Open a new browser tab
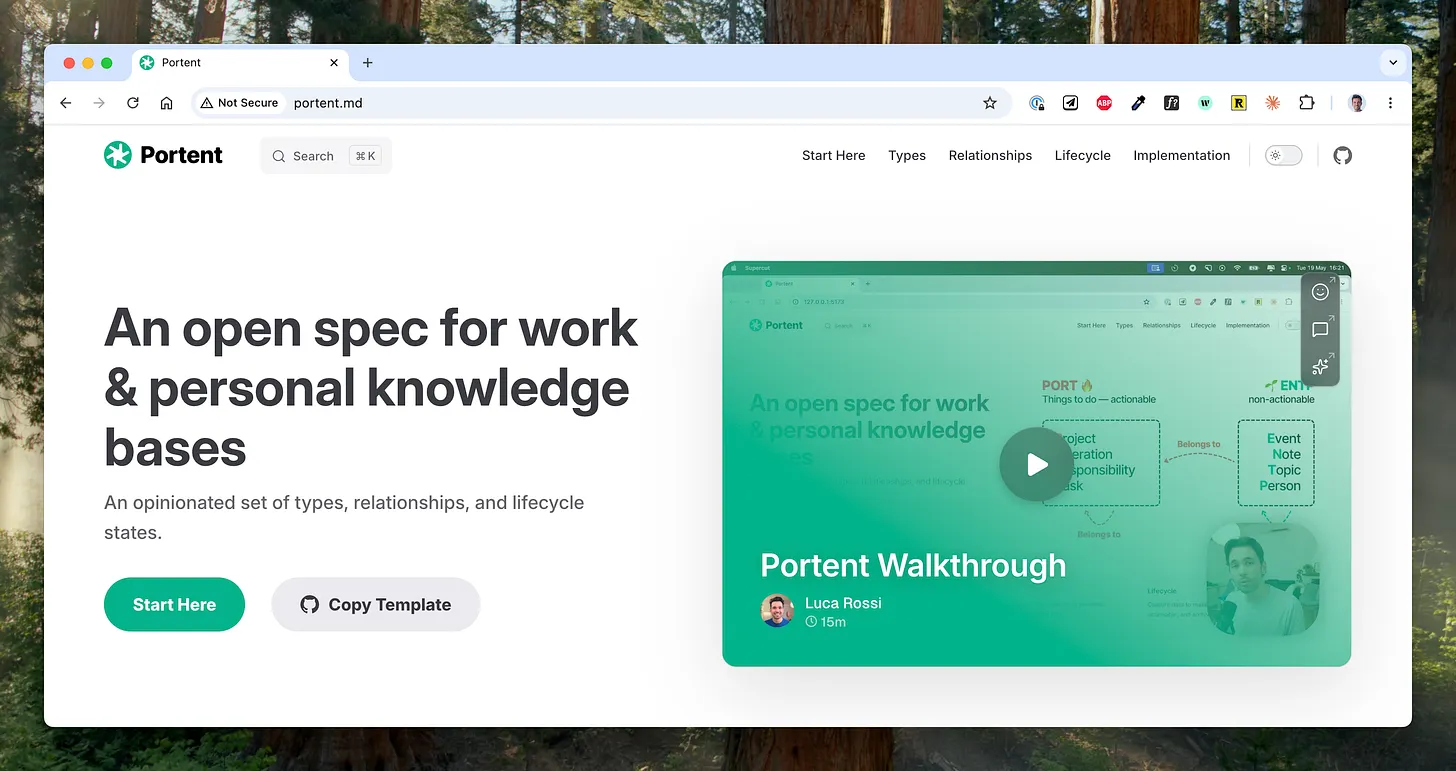This screenshot has width=1456, height=771. point(368,63)
